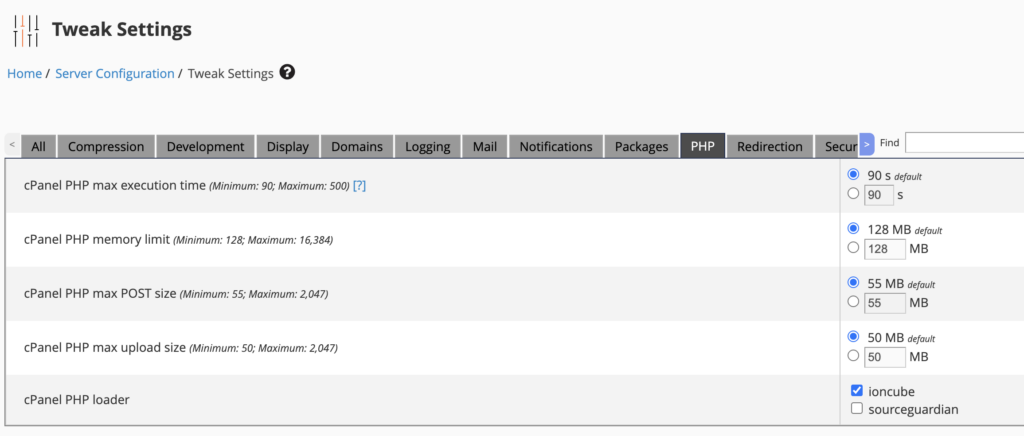Choose the 55 MB default POST size
The width and height of the screenshot is (1024, 436).
click(853, 283)
